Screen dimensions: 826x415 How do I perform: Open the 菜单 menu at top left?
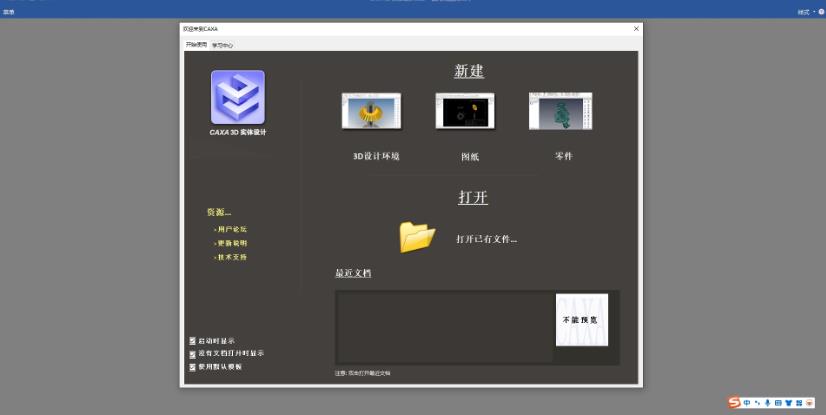(9, 12)
